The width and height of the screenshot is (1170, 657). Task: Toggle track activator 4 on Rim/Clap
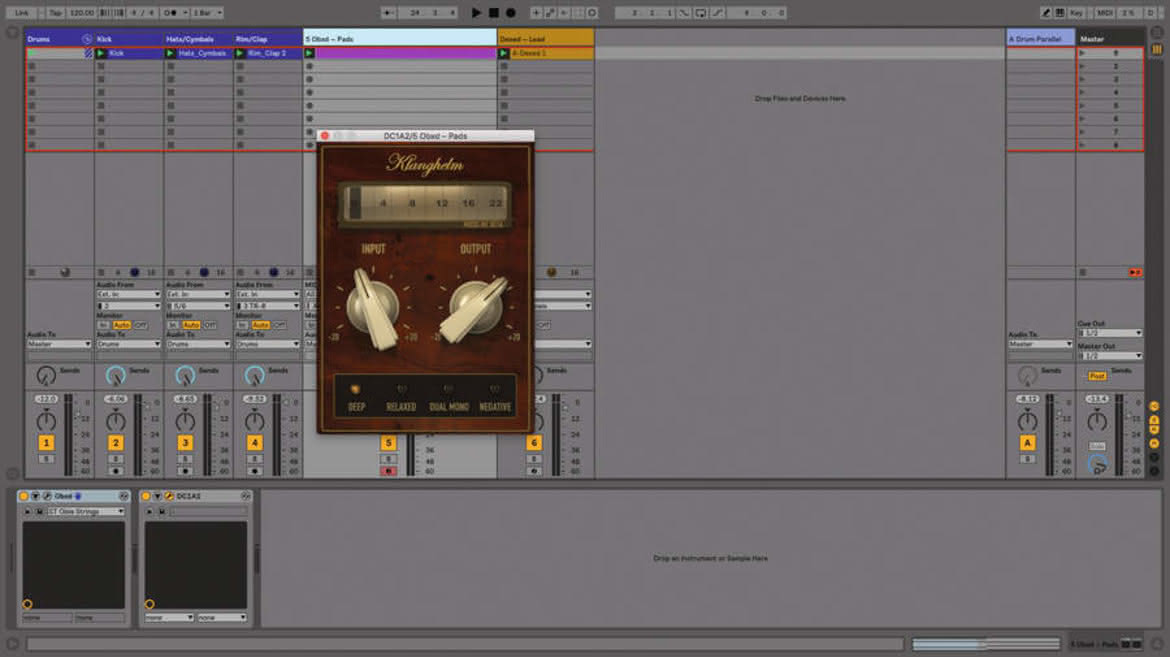[x=254, y=443]
